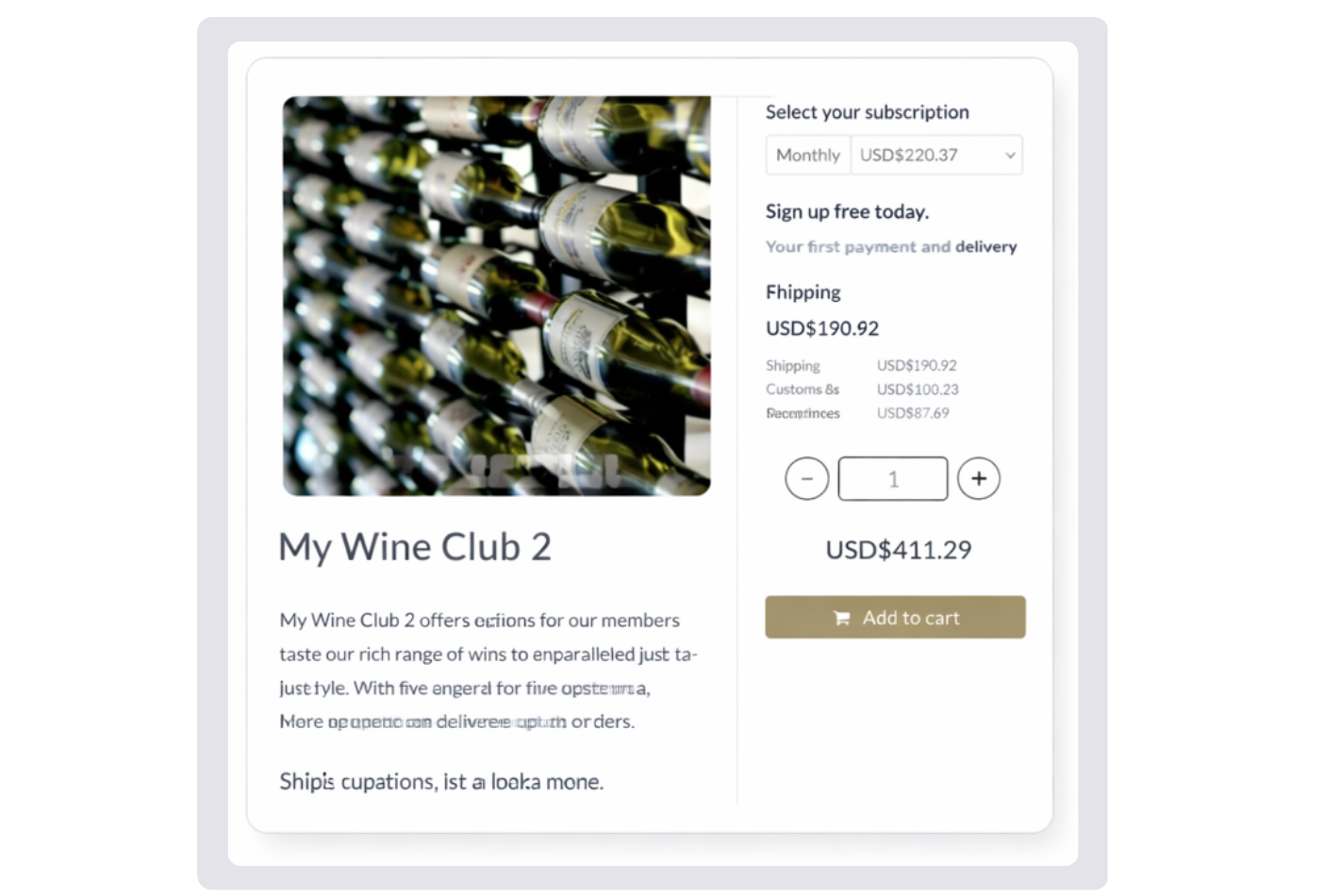Click the Shipping cost row
Image resolution: width=1340 pixels, height=896 pixels.
click(861, 366)
